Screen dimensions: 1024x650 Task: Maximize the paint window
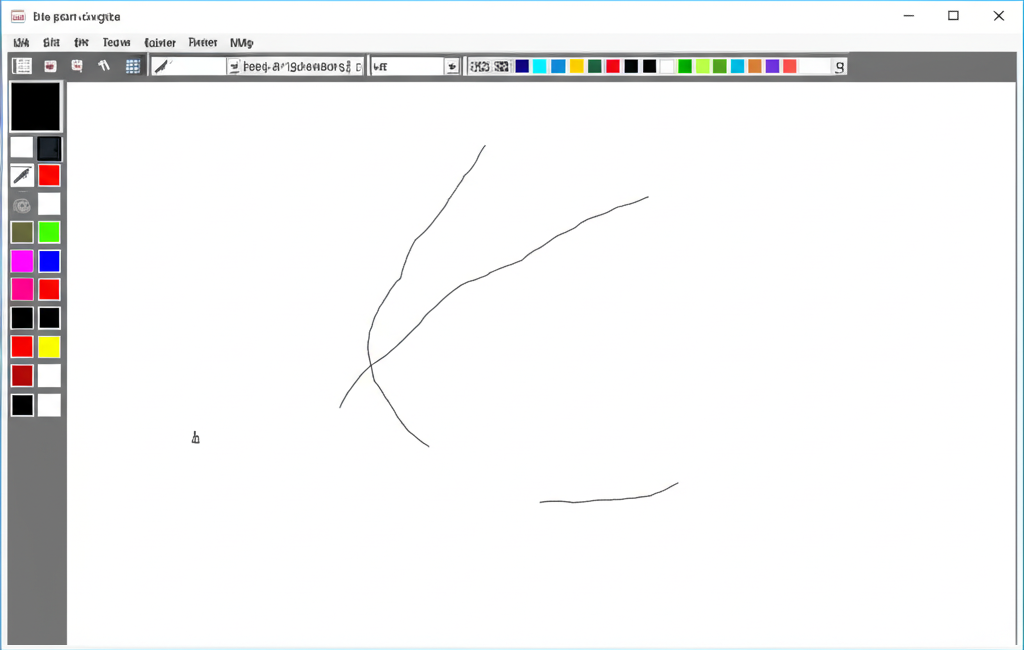pyautogui.click(x=953, y=16)
